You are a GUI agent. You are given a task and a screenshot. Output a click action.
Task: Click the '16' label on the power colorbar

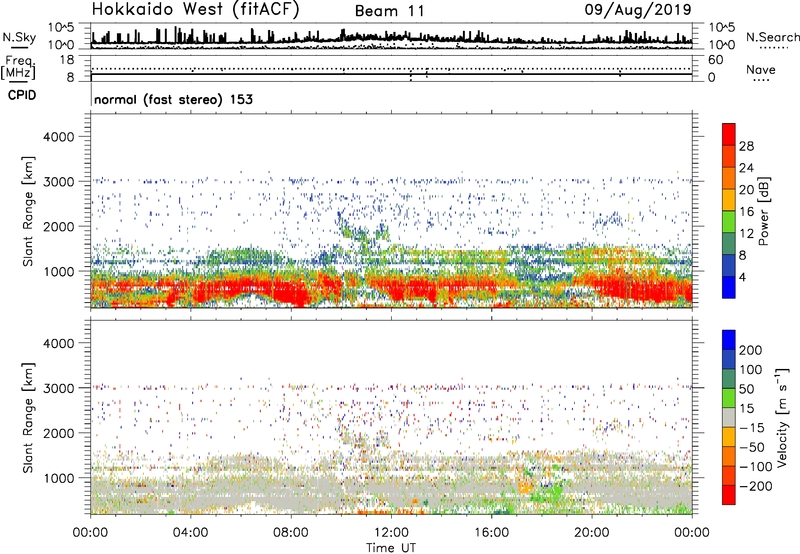tap(746, 212)
